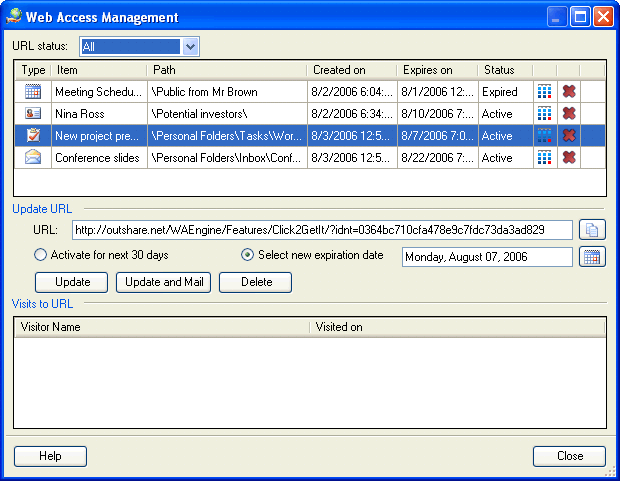The image size is (620, 481).
Task: Click the 8/2/2006 6:34 created date cell
Action: (x=352, y=114)
